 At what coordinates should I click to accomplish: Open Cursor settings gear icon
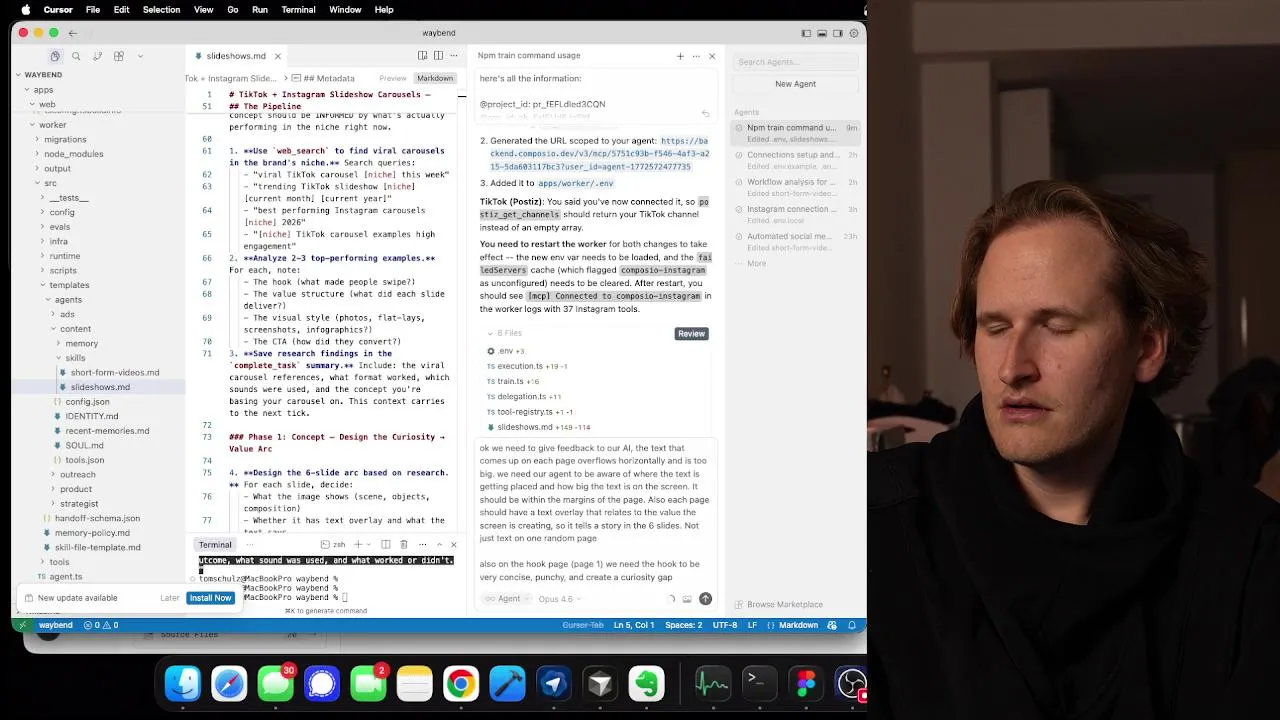(x=854, y=33)
